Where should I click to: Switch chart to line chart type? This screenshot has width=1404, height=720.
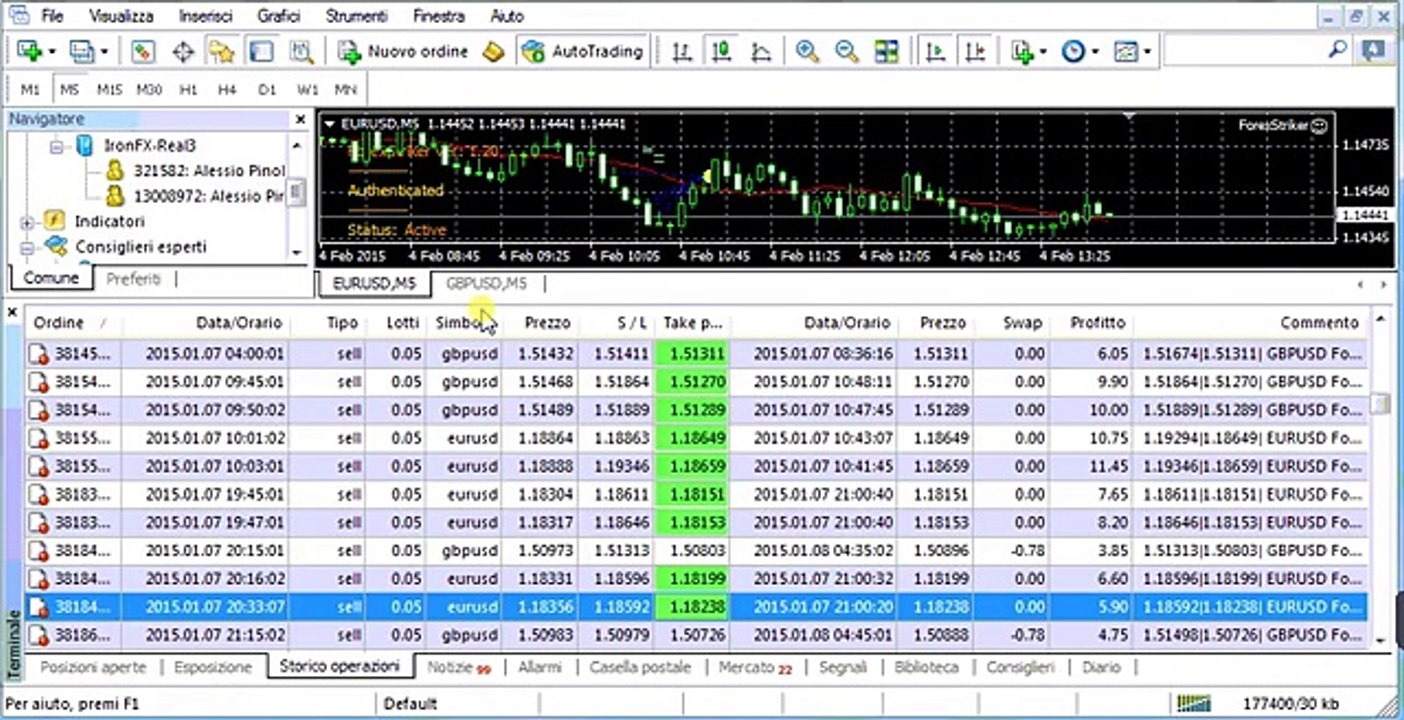click(x=760, y=51)
